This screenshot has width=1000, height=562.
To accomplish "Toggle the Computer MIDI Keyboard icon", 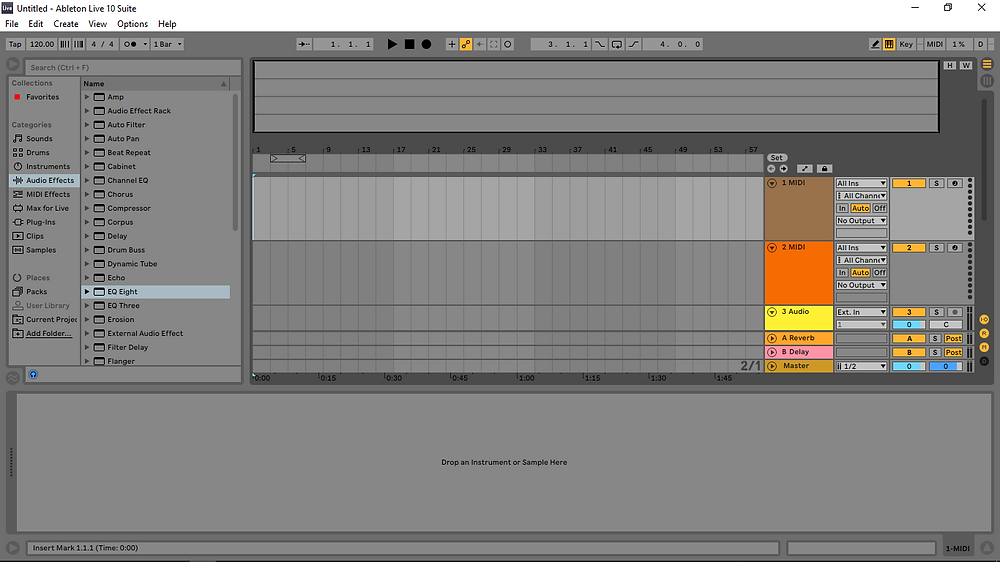I will (888, 44).
